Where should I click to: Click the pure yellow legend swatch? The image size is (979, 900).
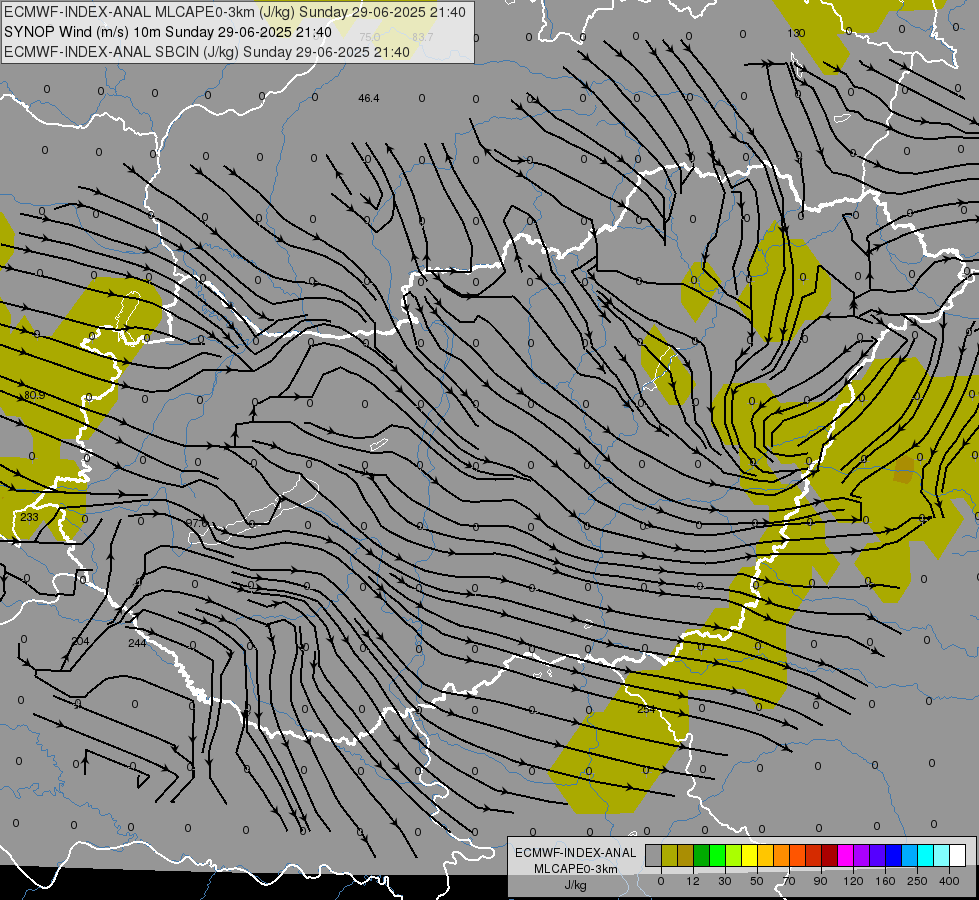[x=750, y=855]
